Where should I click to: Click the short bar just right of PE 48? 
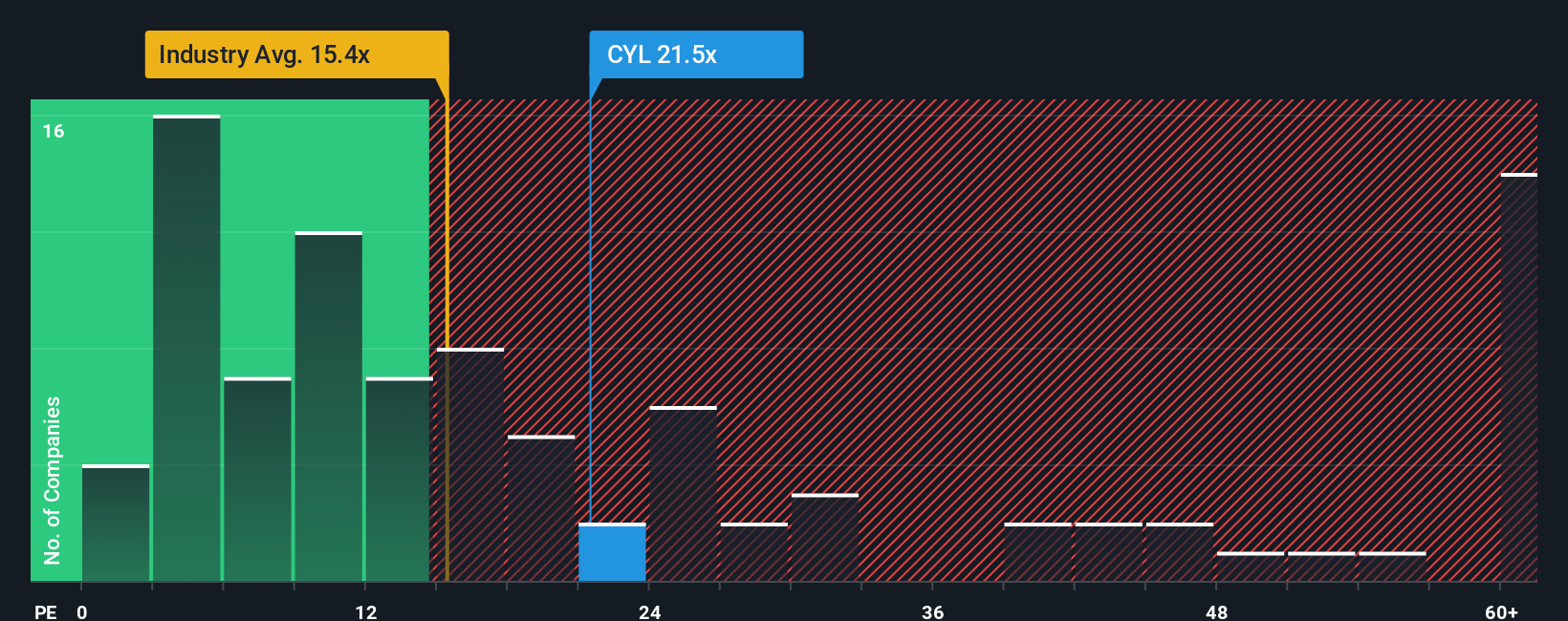pos(1251,567)
